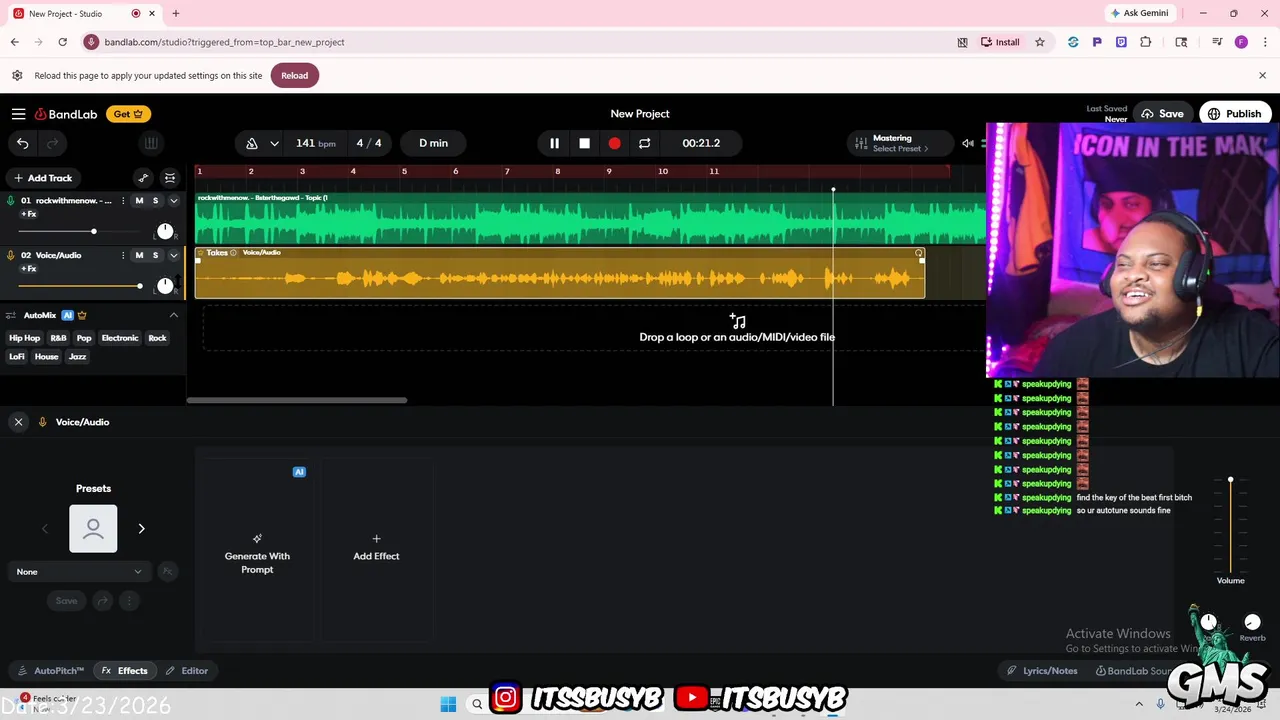1280x720 pixels.
Task: Select R&B AutoMix genre
Action: [x=58, y=338]
